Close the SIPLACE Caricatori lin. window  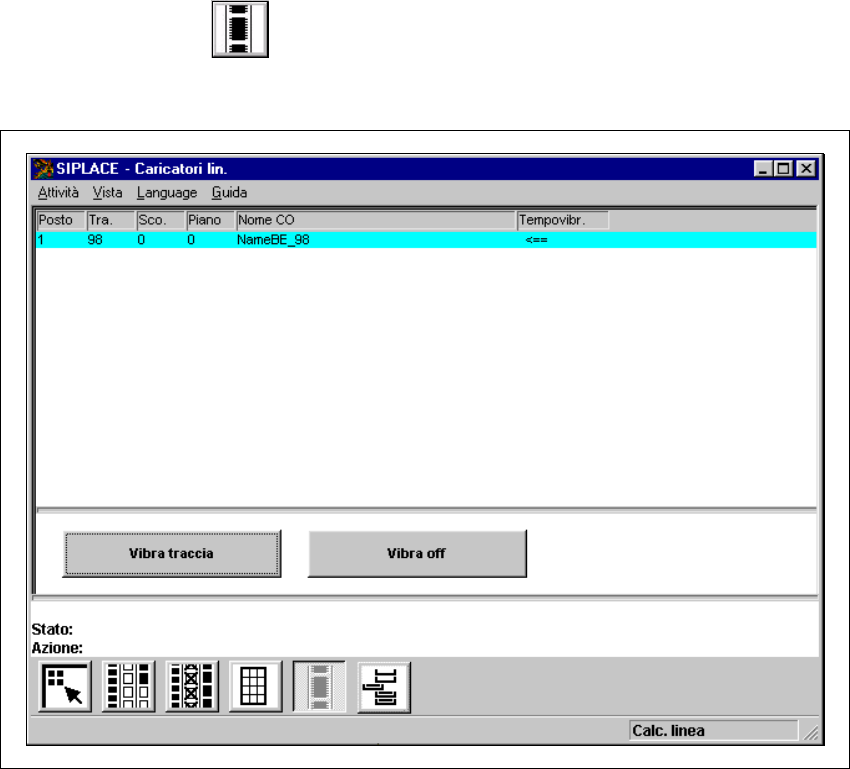pos(807,169)
